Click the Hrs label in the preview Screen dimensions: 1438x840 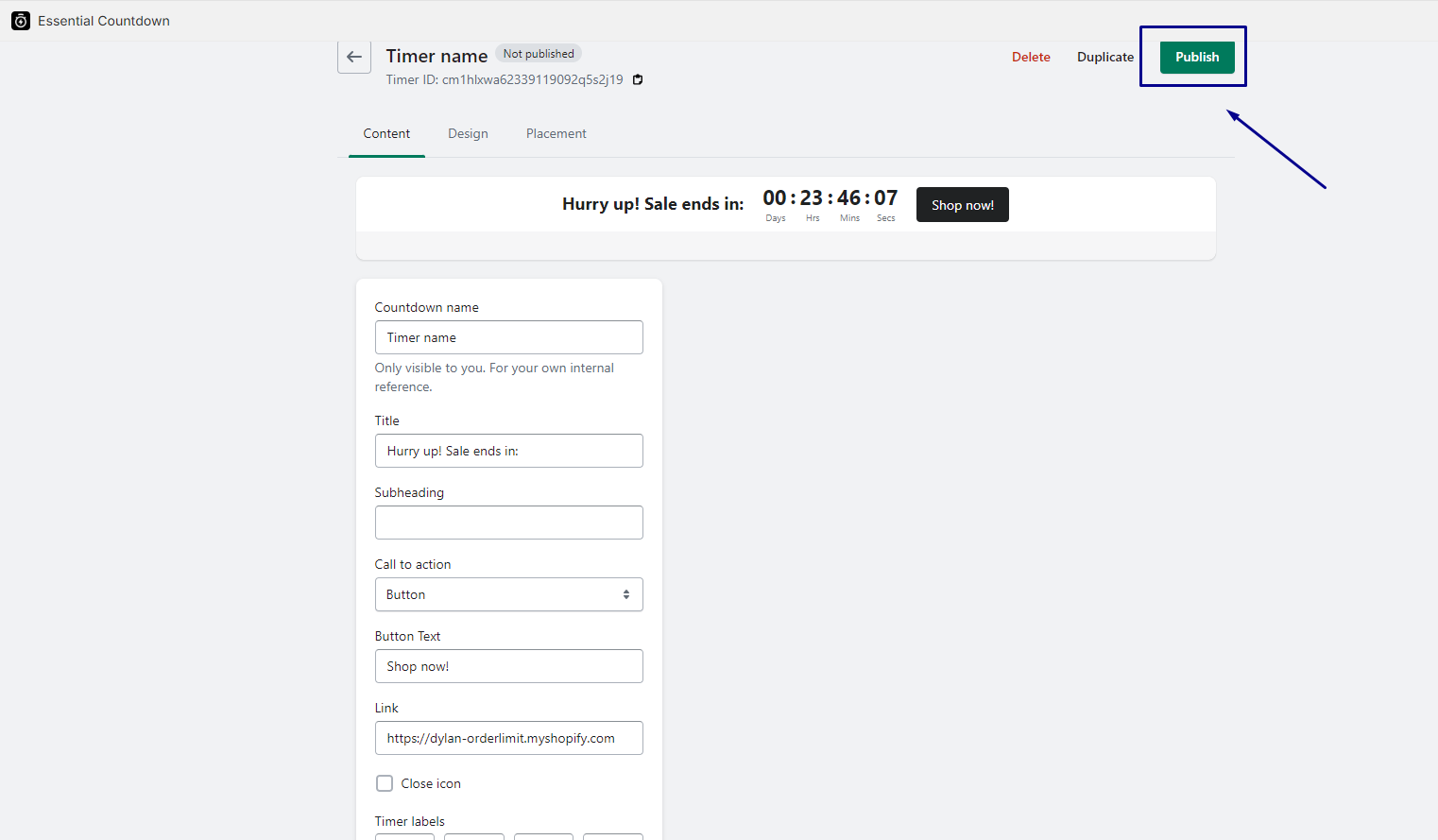tap(813, 218)
